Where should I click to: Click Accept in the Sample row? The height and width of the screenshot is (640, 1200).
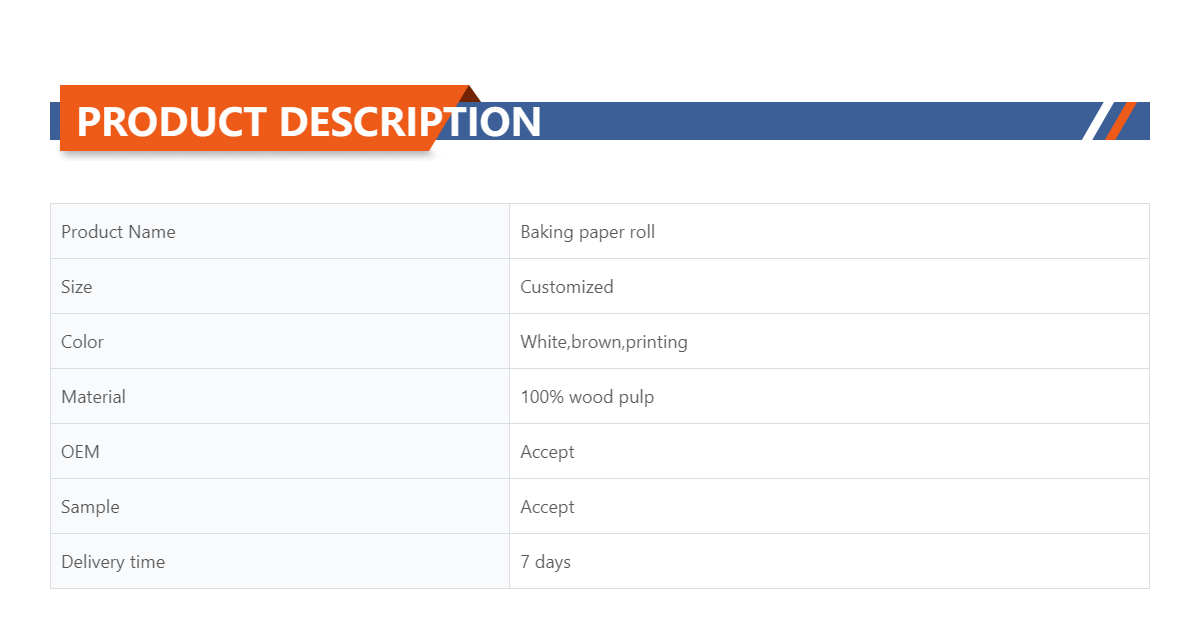[547, 507]
